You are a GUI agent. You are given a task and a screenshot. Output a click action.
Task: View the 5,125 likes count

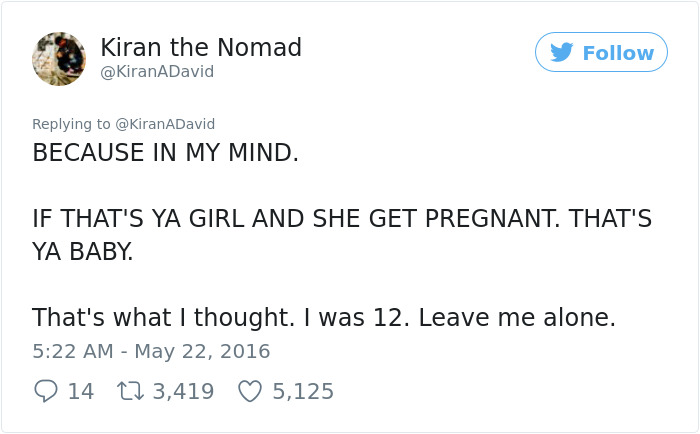pyautogui.click(x=303, y=391)
